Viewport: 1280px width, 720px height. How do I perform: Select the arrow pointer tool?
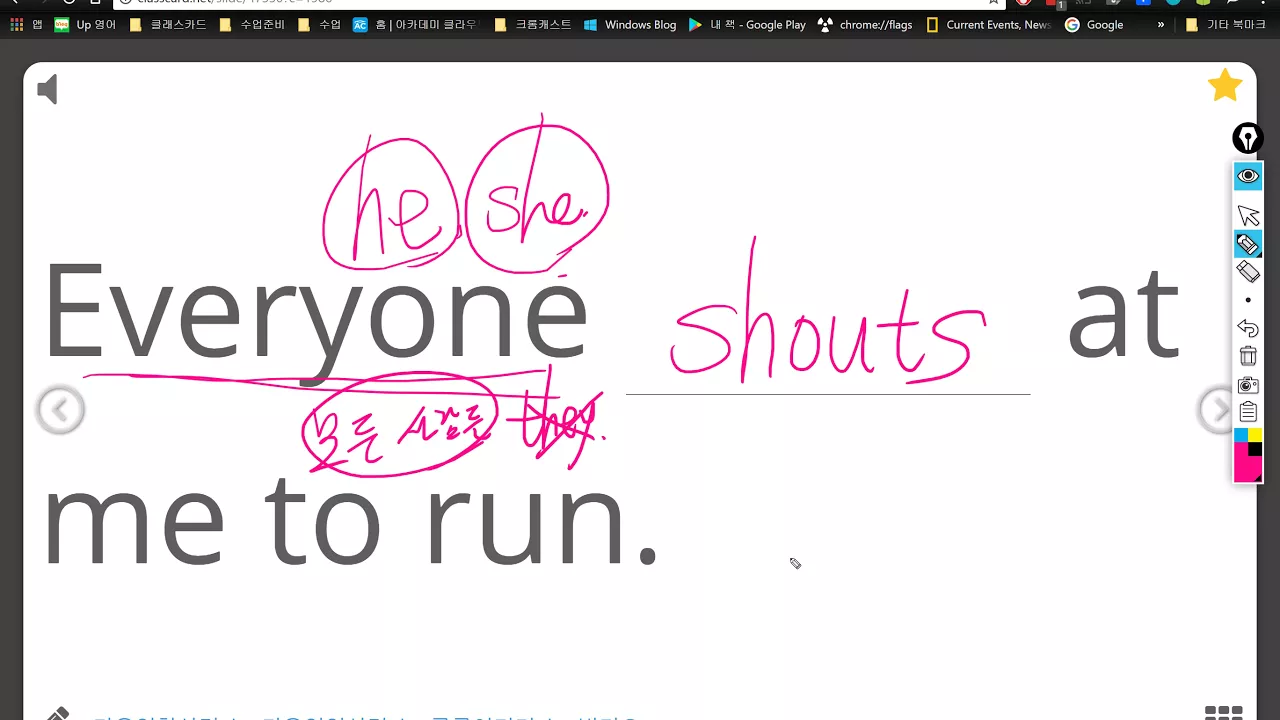1248,215
